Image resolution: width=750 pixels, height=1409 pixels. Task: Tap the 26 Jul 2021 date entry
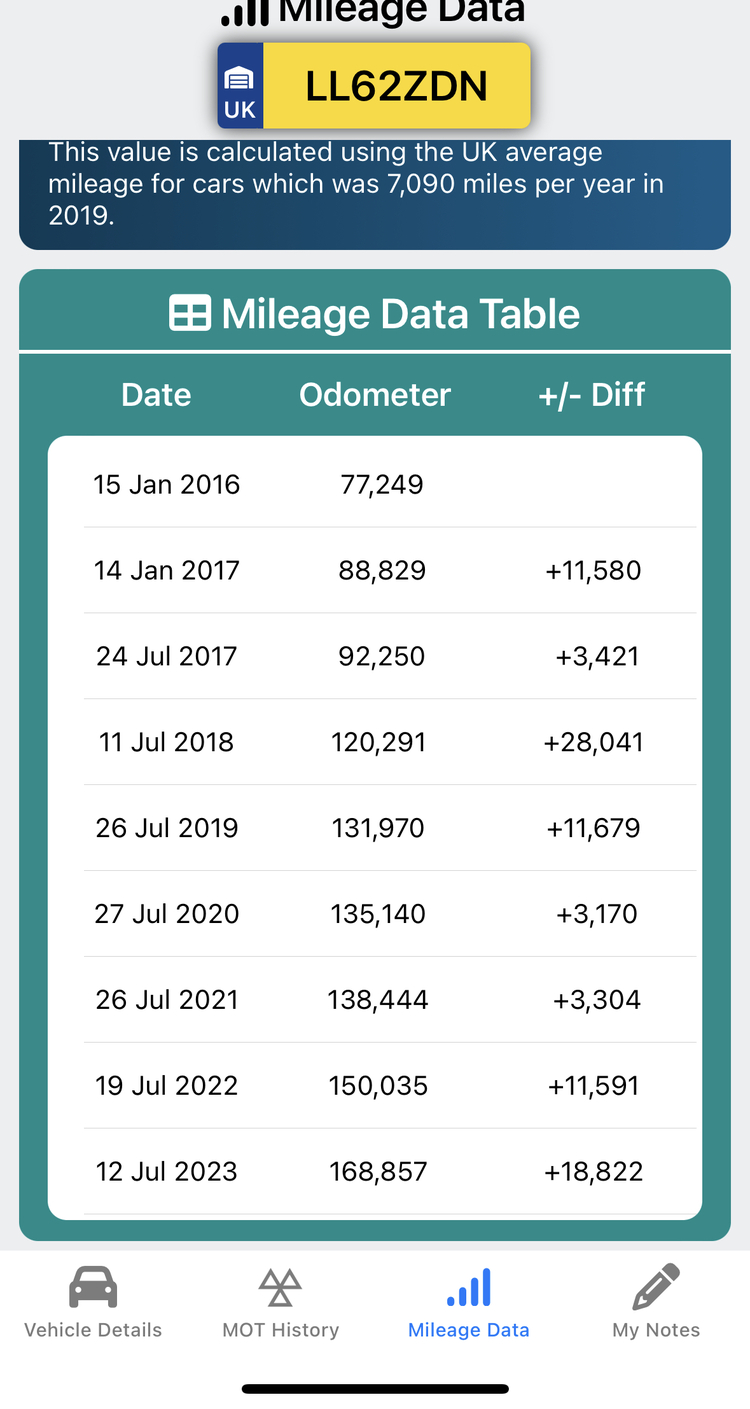click(167, 999)
